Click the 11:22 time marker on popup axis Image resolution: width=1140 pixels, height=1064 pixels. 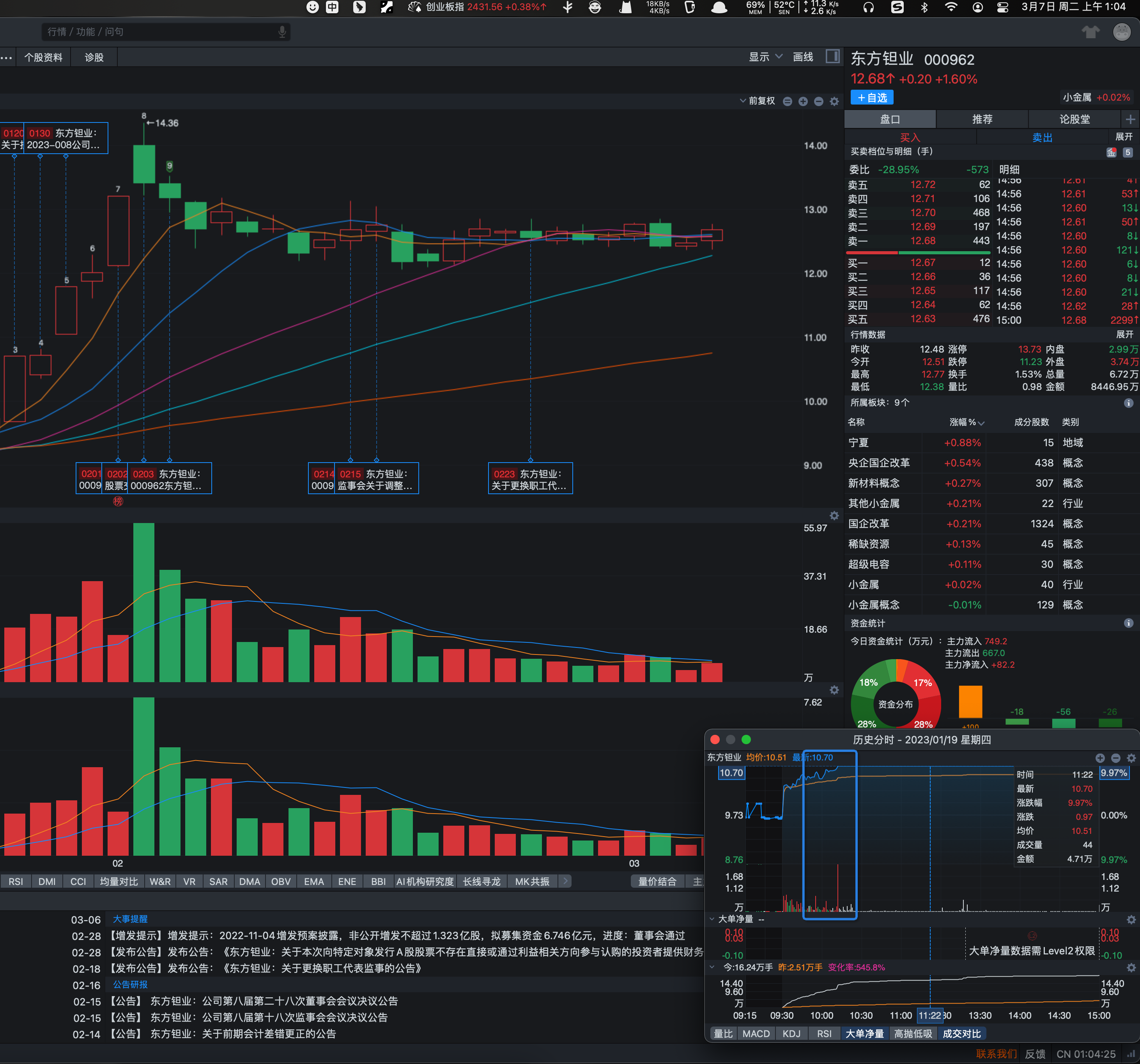pyautogui.click(x=929, y=1016)
